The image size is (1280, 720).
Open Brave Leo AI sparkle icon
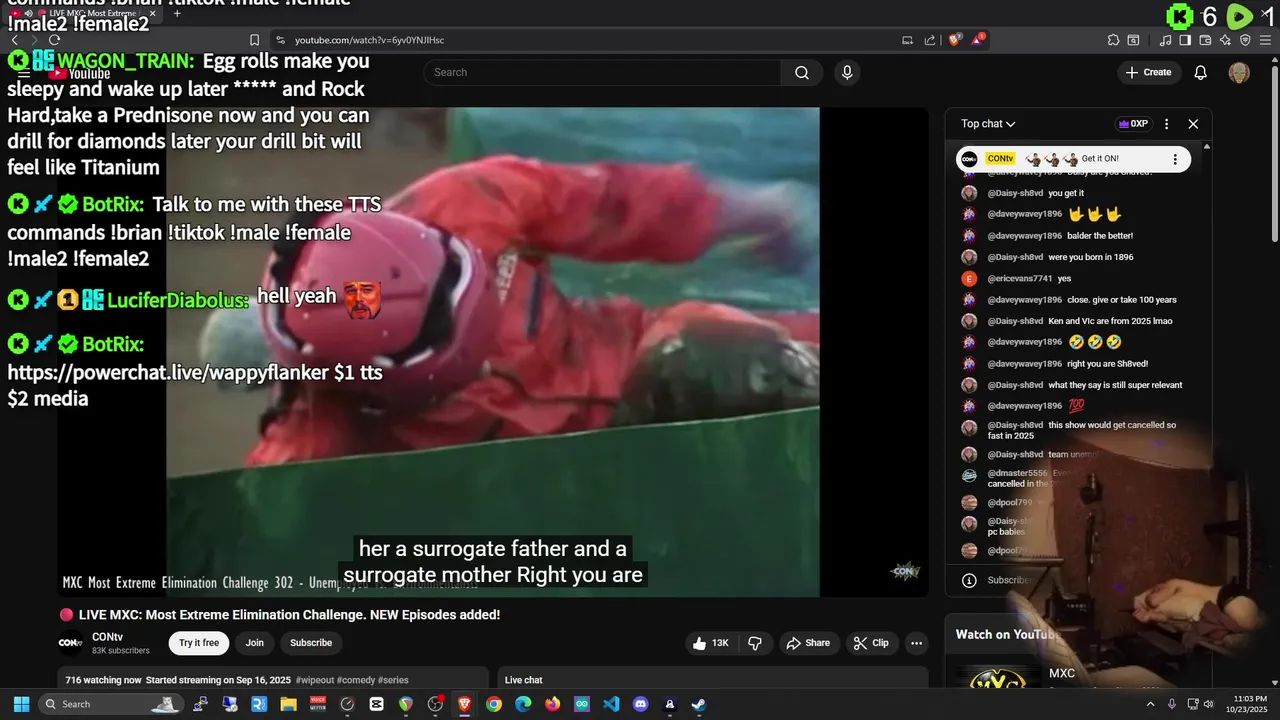pyautogui.click(x=1225, y=40)
